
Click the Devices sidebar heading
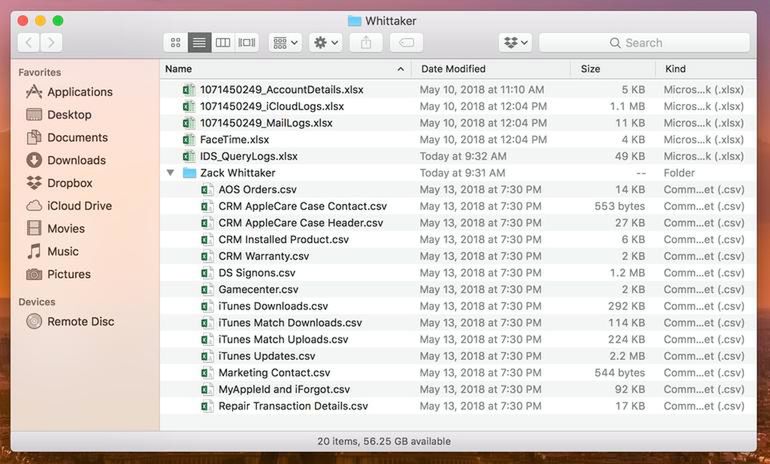coord(37,302)
